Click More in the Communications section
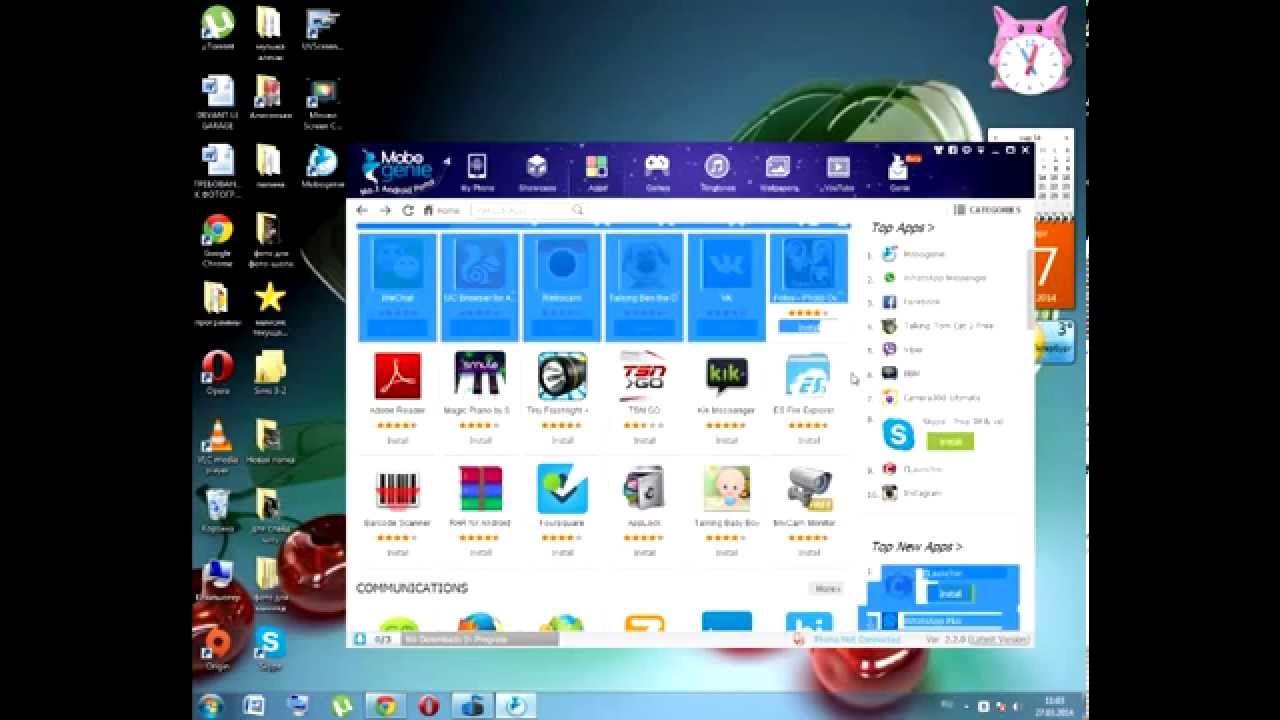This screenshot has height=720, width=1280. pos(826,589)
